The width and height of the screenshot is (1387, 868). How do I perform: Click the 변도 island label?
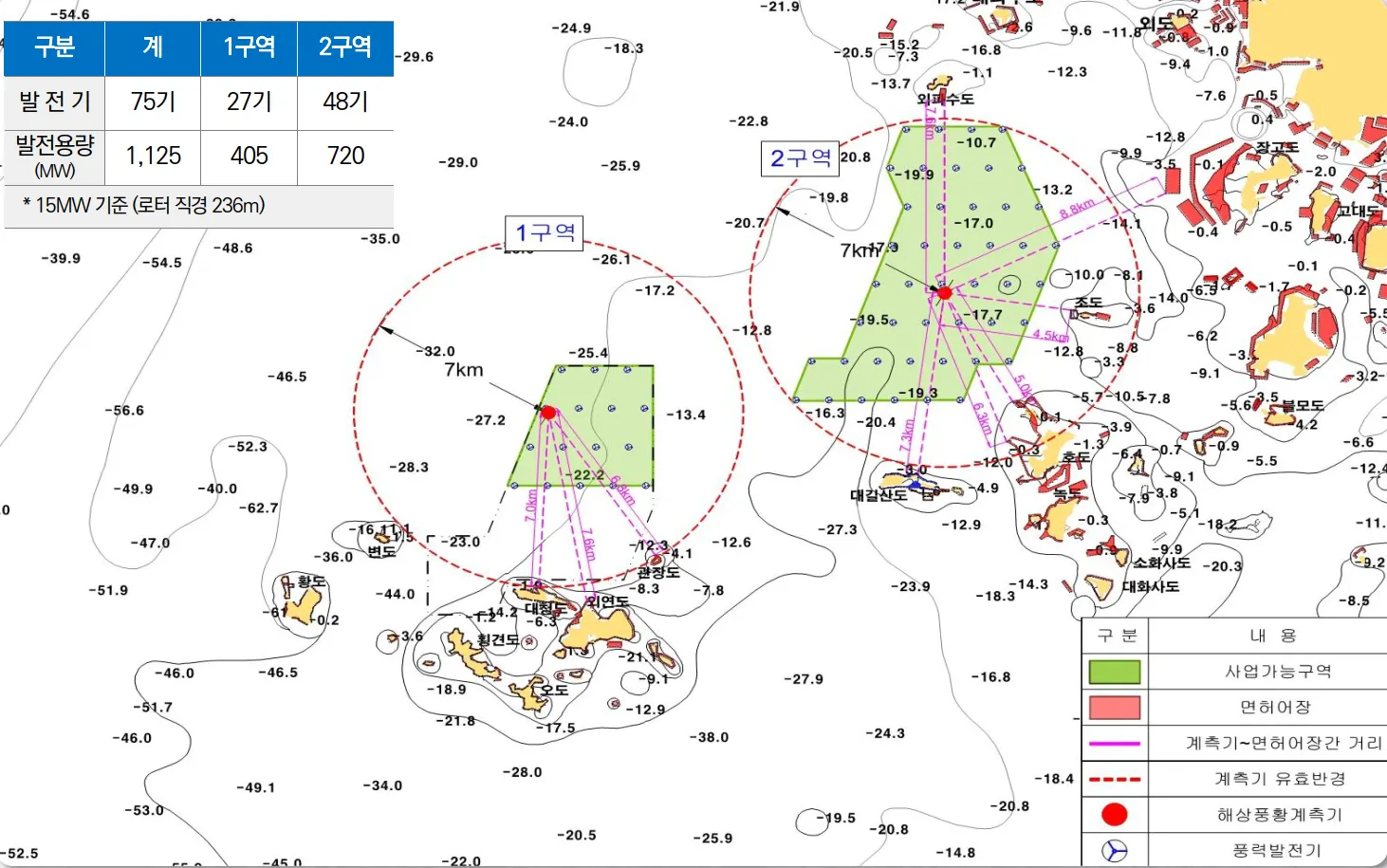(381, 551)
